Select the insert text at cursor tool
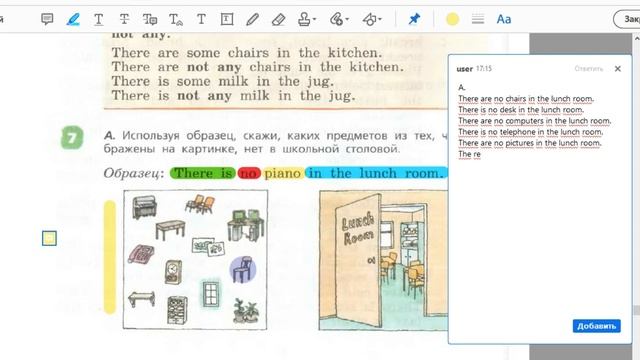Viewport: 640px width, 360px height. (176, 19)
